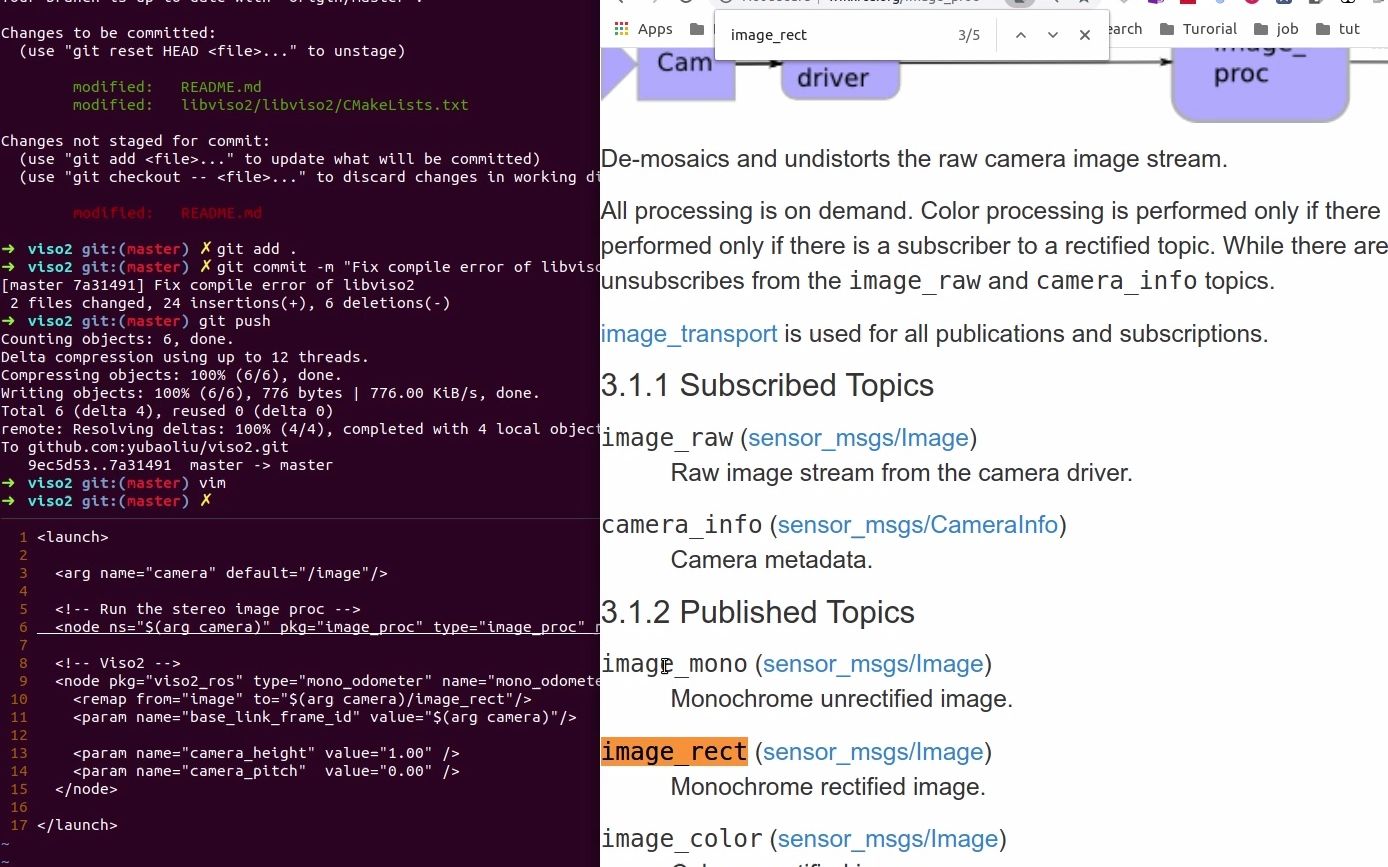Open sensor_msgs/Image link next to image_raw
Screen dimensions: 1388x867
coord(858,438)
